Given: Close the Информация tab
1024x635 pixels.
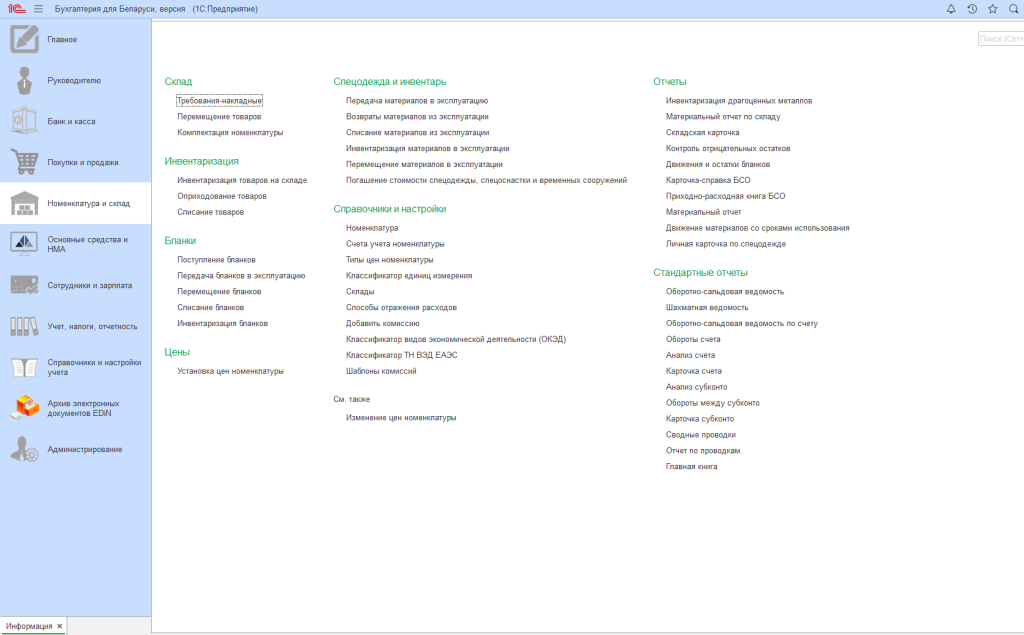Looking at the screenshot, I should [59, 626].
